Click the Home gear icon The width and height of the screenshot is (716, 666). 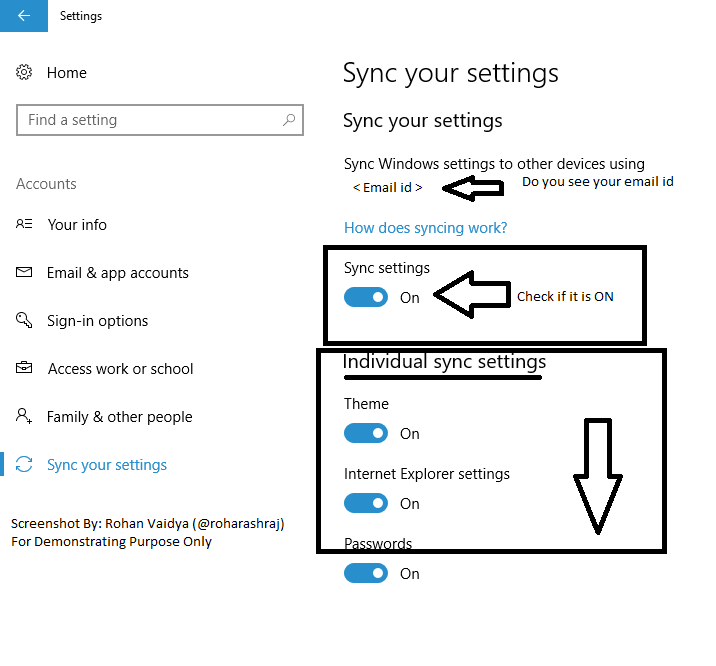point(24,72)
